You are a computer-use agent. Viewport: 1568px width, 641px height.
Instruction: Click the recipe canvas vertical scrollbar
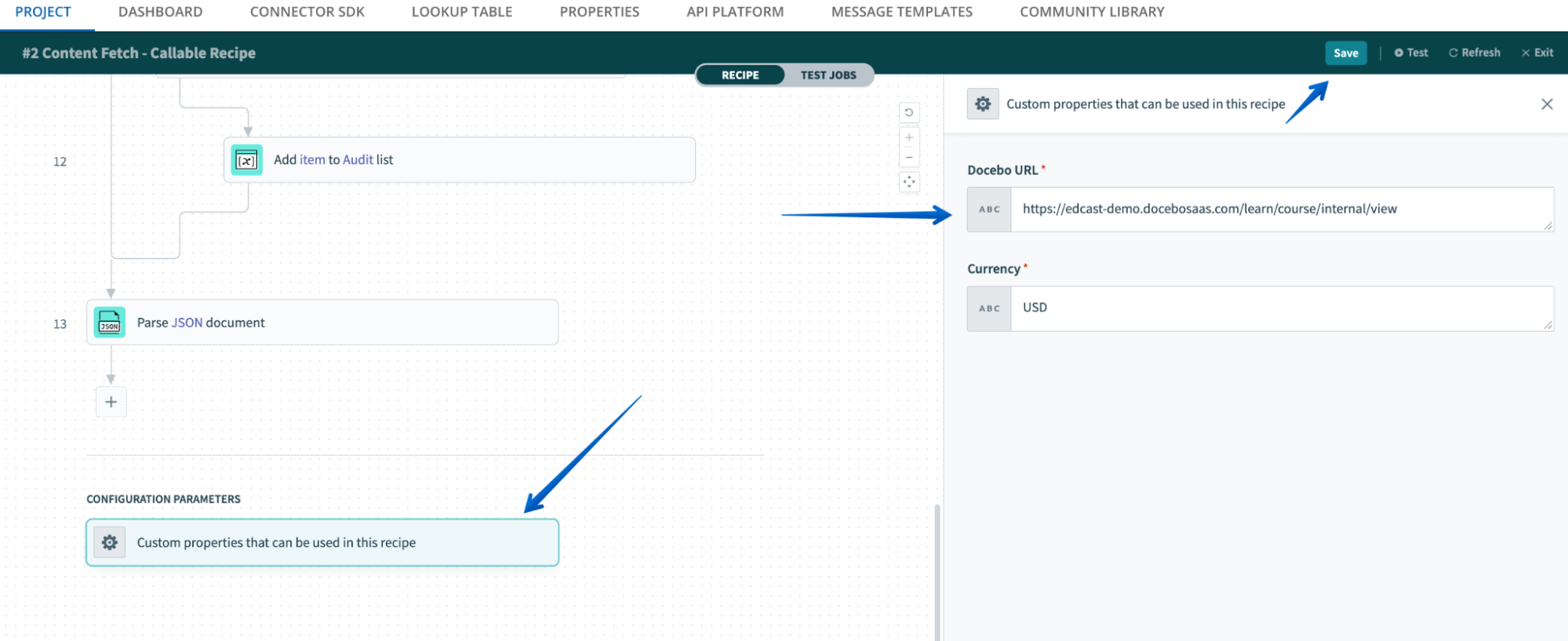coord(937,573)
